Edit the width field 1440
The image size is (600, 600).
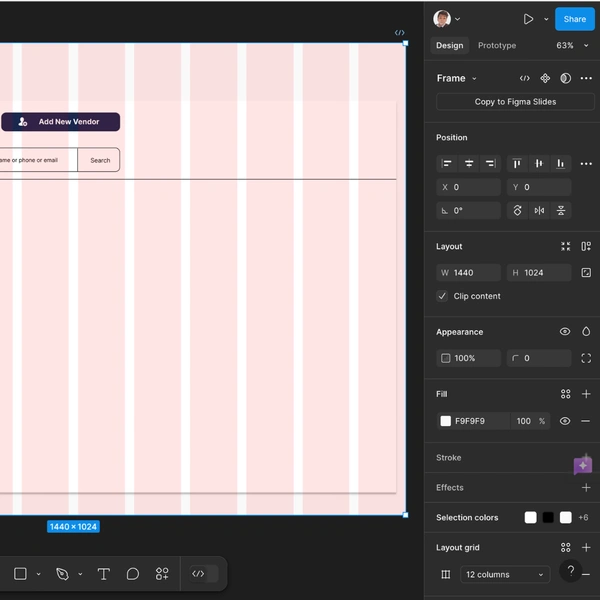point(468,273)
